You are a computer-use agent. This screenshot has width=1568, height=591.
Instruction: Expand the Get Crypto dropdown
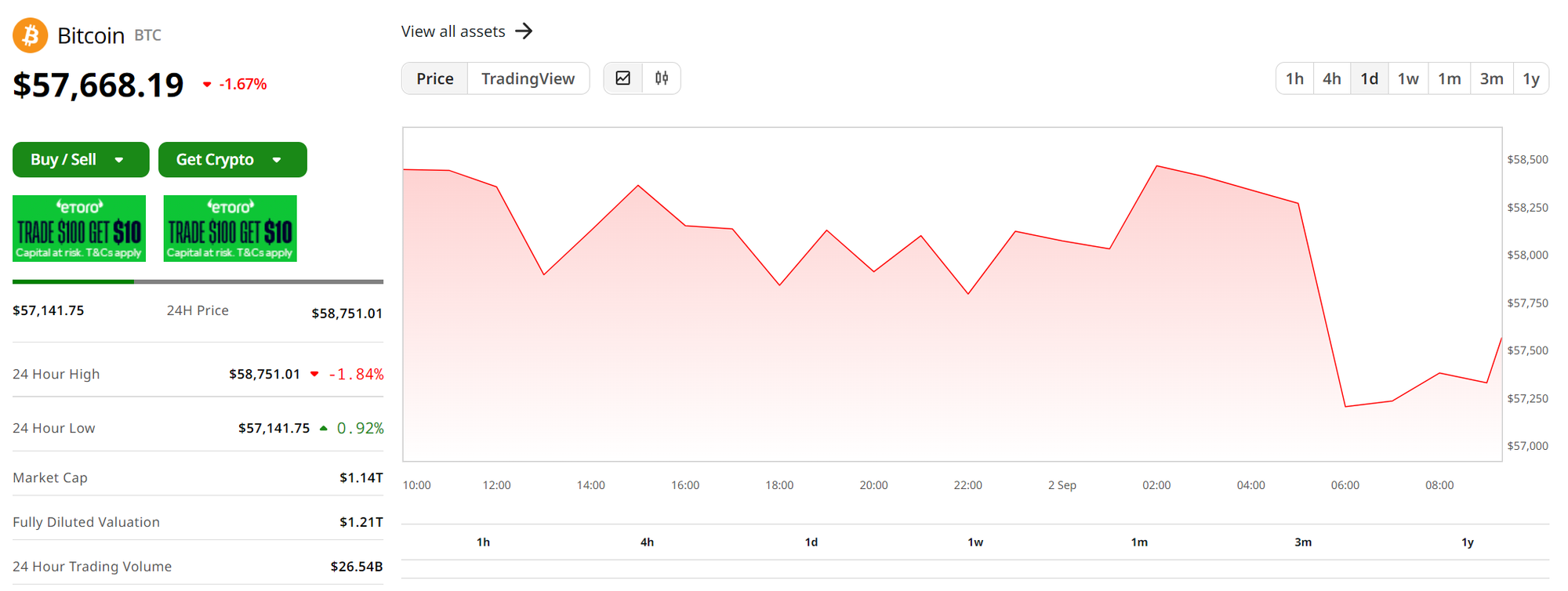232,160
